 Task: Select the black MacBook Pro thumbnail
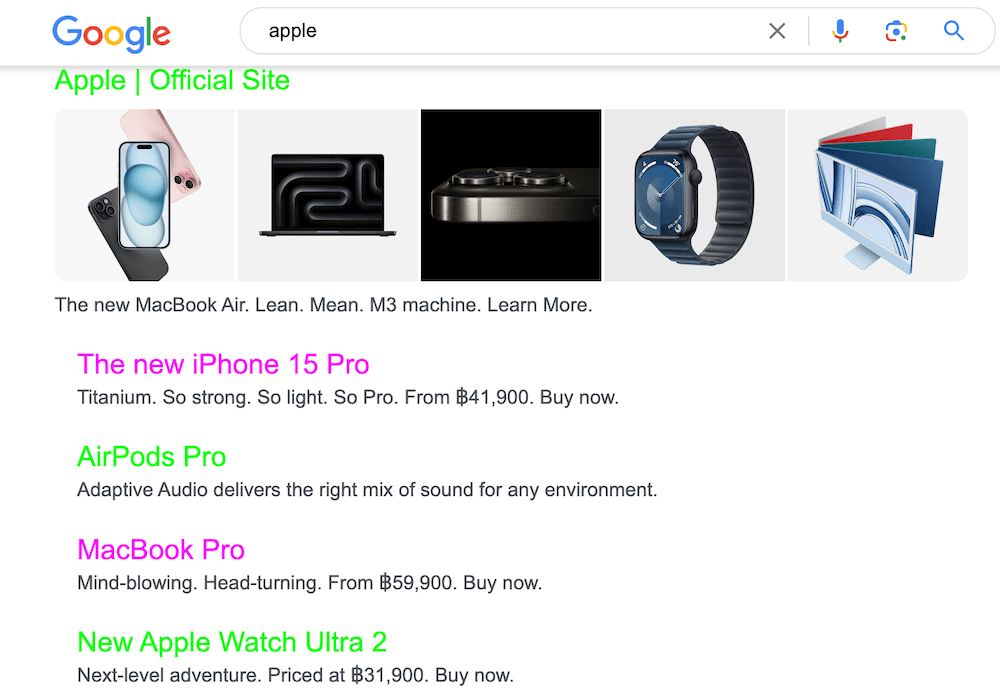(327, 195)
